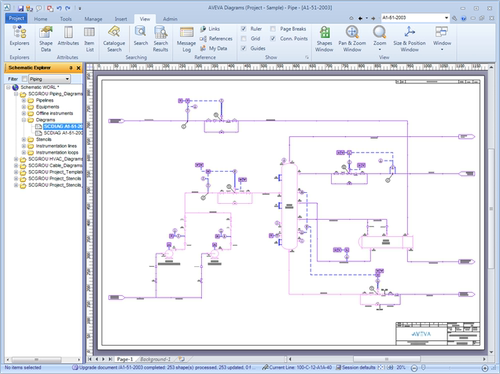Open the Size & Position Window
Image resolution: width=500 pixels, height=374 pixels.
[x=409, y=39]
